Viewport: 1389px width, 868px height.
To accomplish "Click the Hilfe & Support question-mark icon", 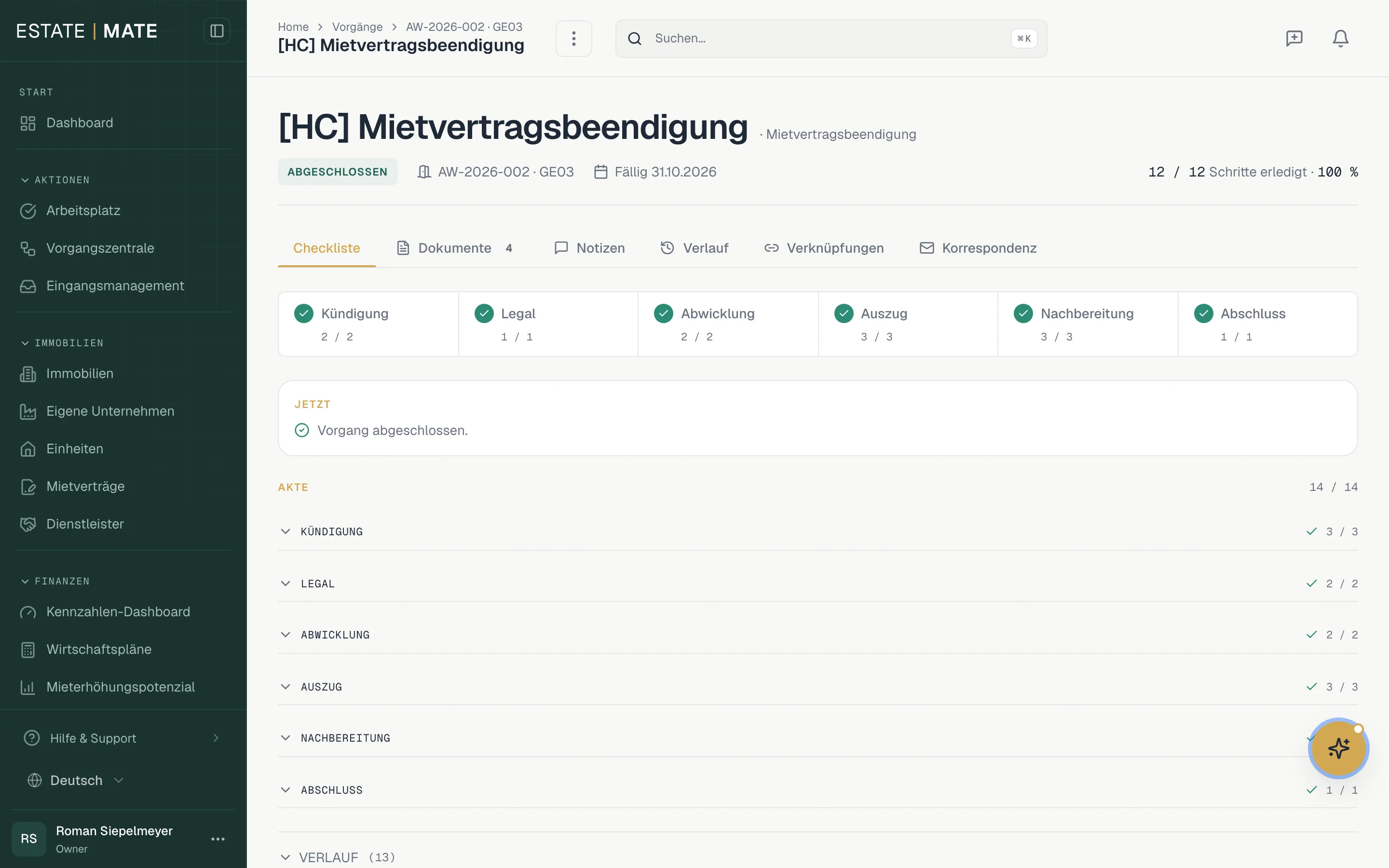I will pos(32,738).
